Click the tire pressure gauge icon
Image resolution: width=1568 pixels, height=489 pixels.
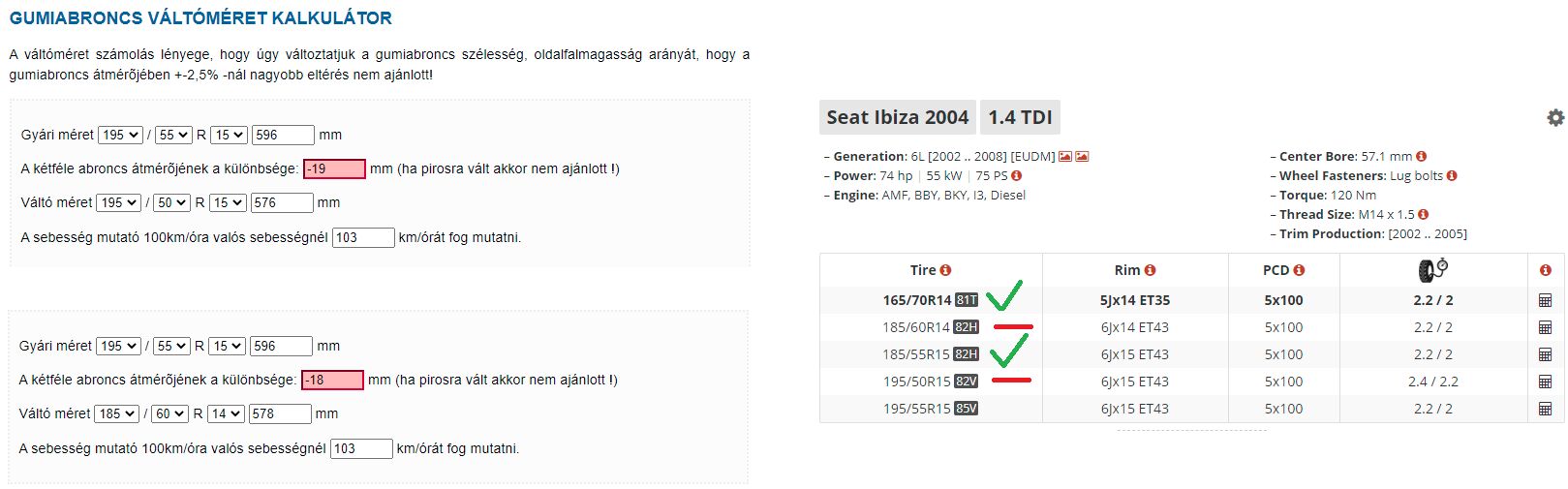coord(1432,269)
